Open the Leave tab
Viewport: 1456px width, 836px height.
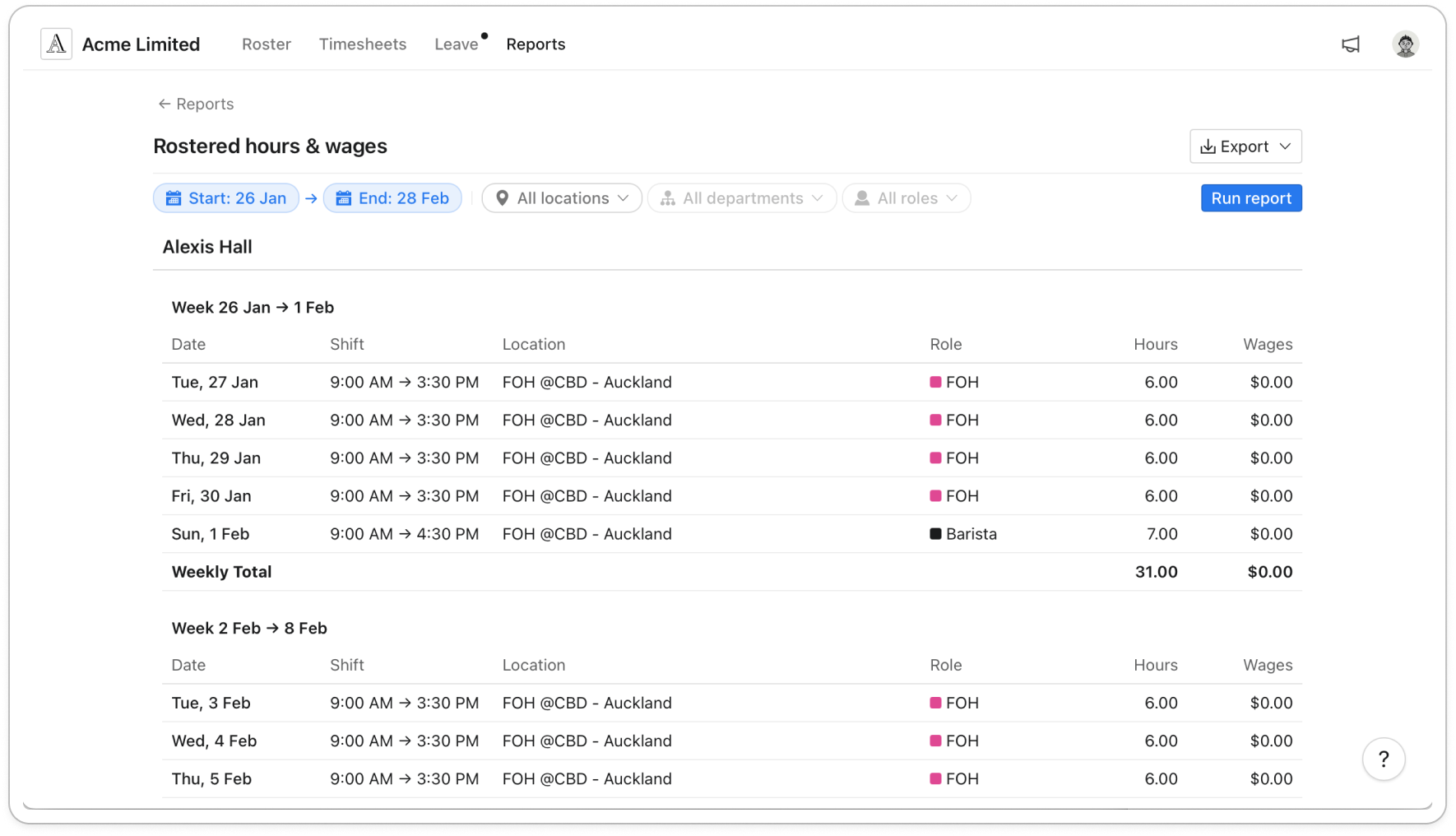pos(457,44)
